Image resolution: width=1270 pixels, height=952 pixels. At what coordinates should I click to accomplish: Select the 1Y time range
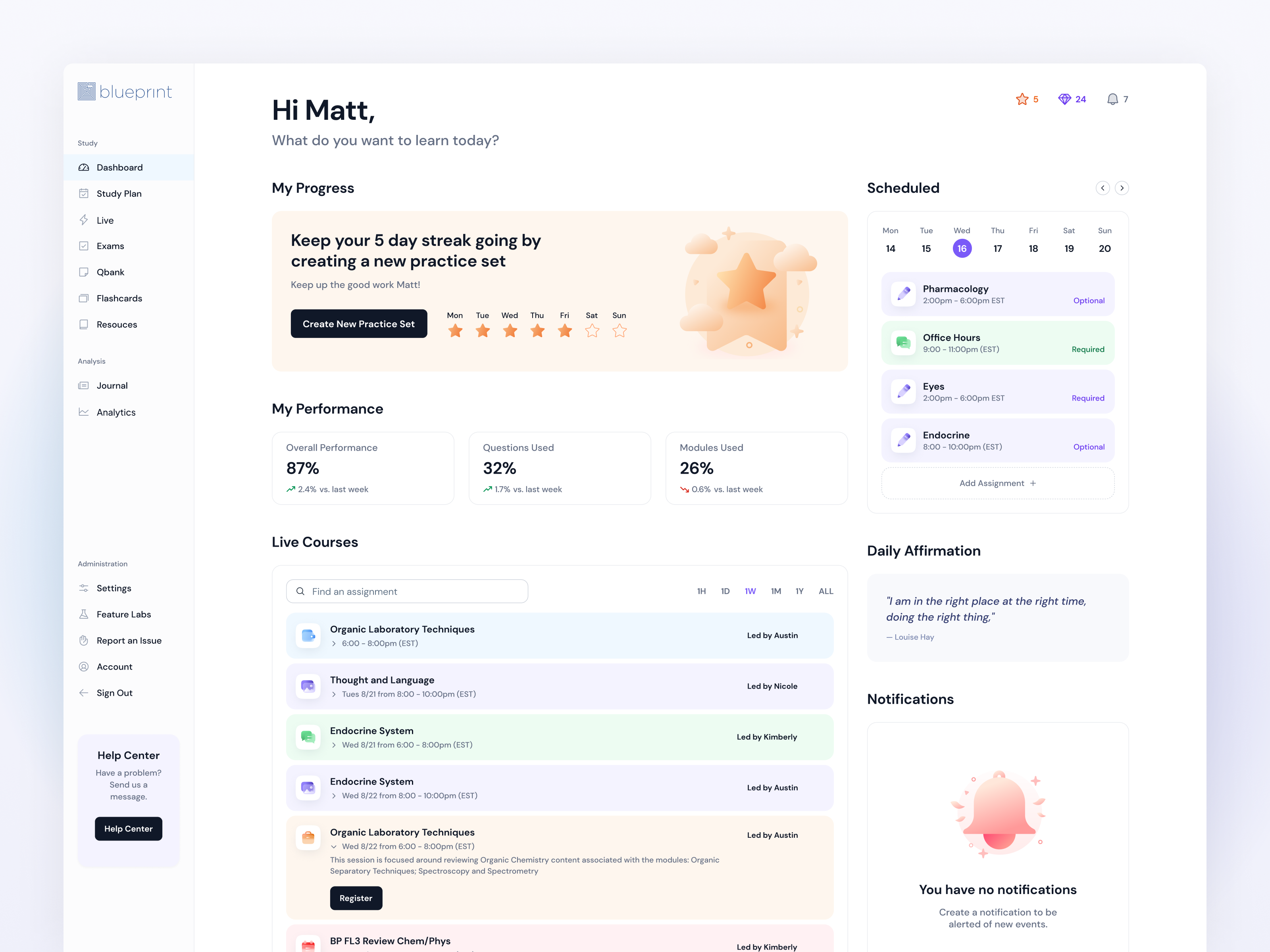coord(799,591)
